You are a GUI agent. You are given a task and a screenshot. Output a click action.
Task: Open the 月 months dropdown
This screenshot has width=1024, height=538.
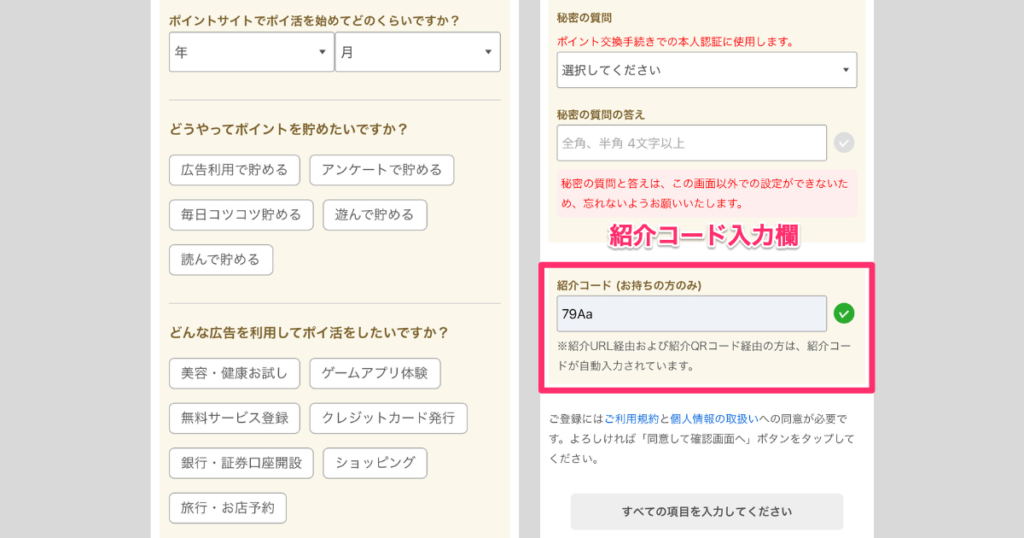pos(418,52)
